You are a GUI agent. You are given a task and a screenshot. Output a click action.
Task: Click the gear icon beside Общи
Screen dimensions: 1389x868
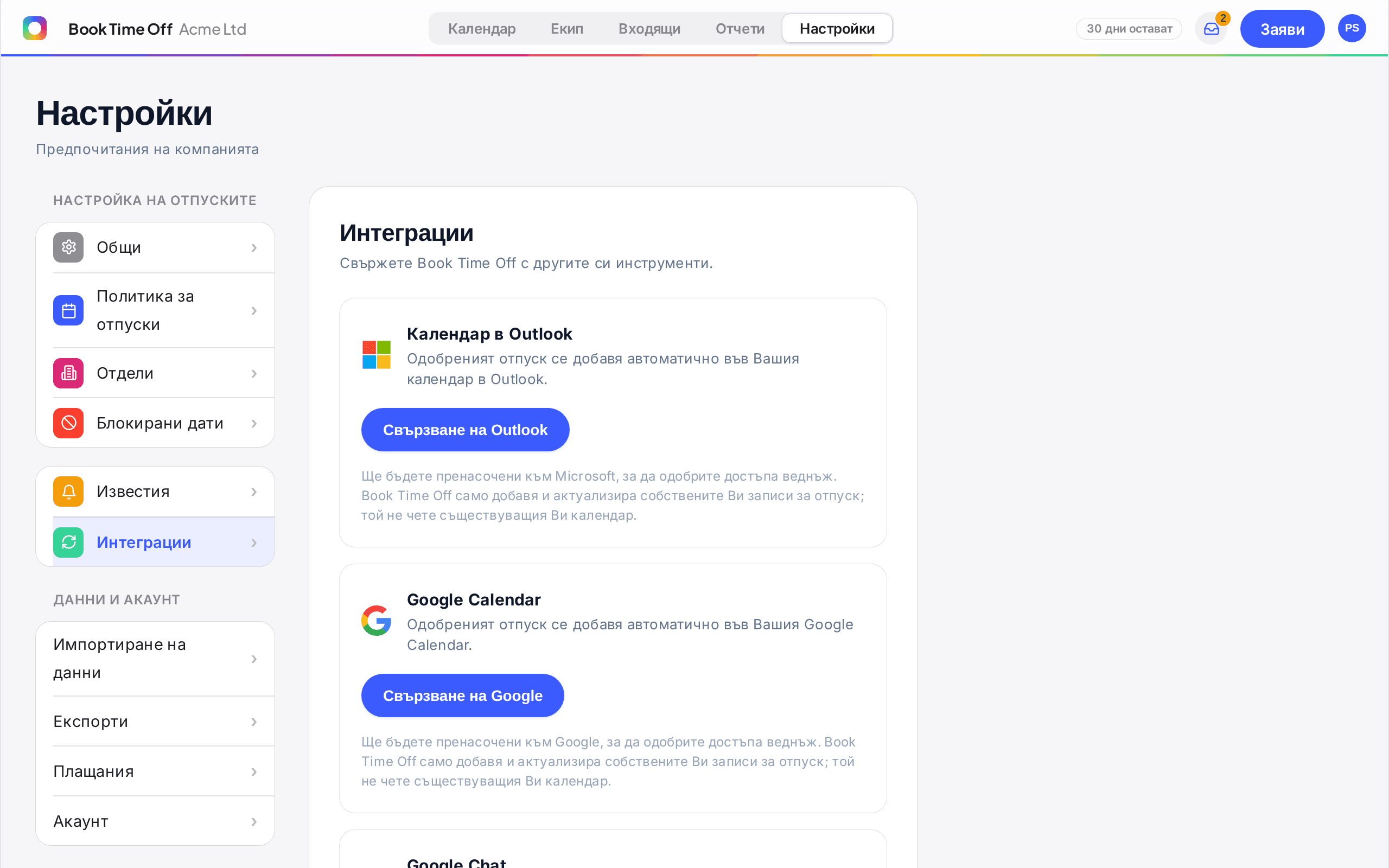tap(68, 247)
